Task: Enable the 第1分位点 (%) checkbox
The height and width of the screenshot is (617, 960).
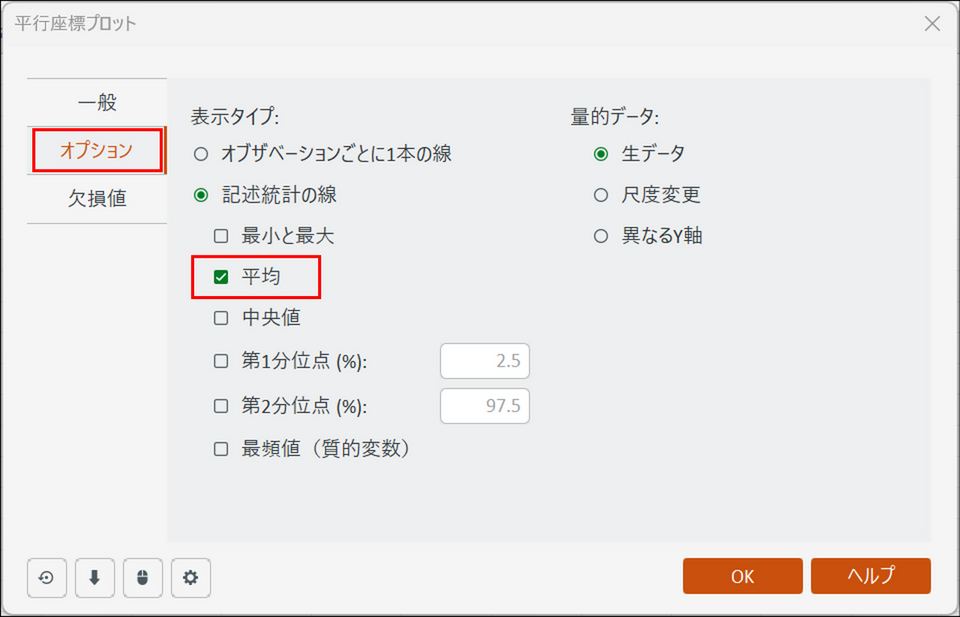Action: (x=221, y=361)
